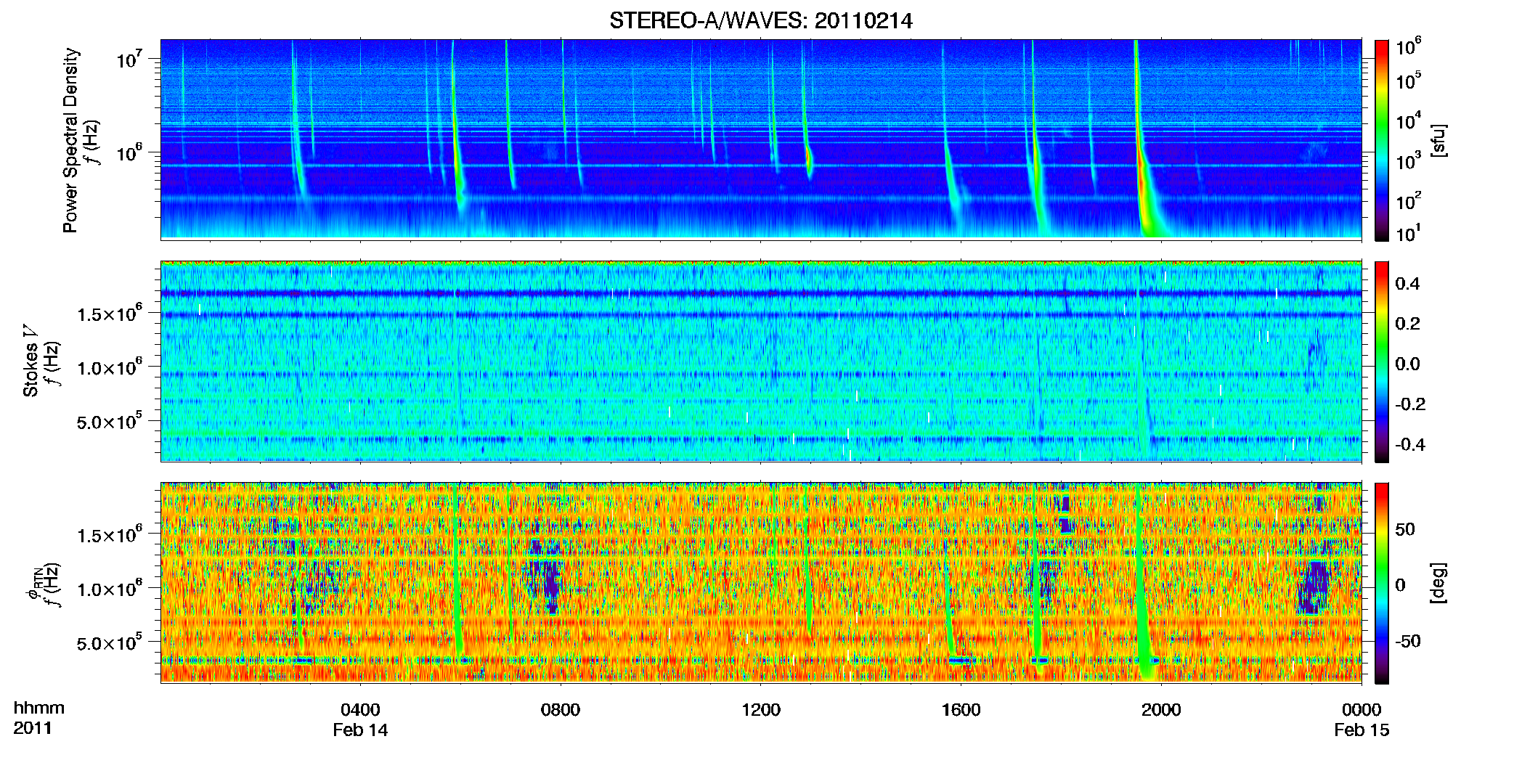Image resolution: width=1522 pixels, height=784 pixels.
Task: Select the "[sfu]" color bar unit label
Action: tap(1438, 140)
